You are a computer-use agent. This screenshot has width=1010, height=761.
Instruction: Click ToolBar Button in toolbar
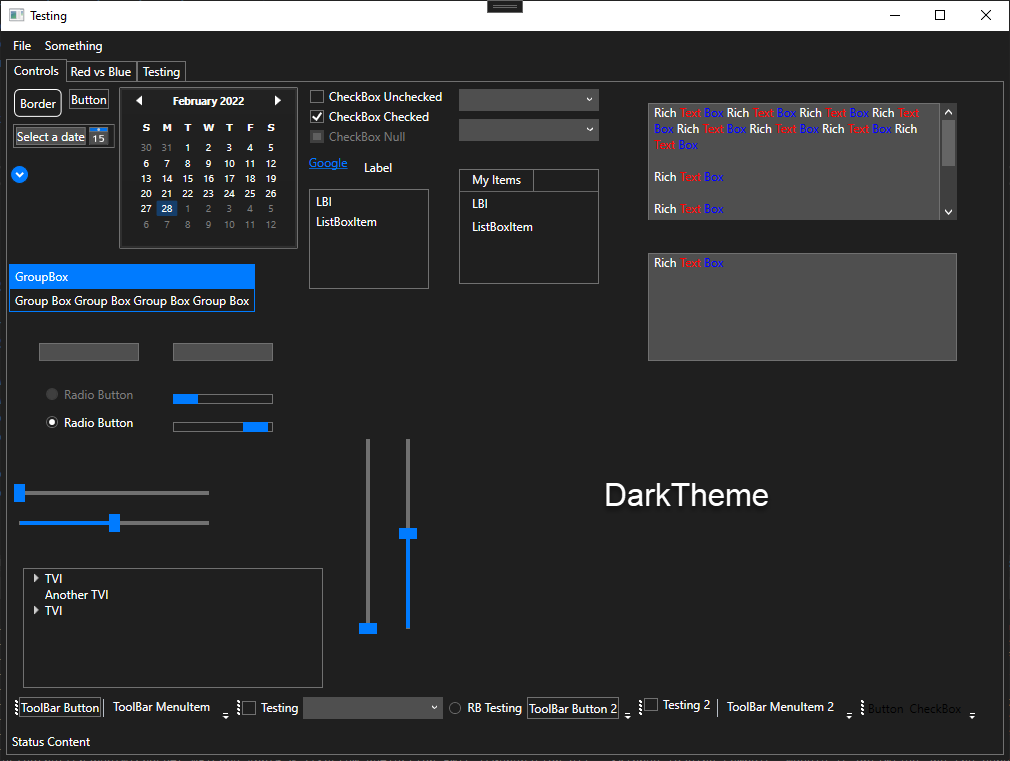point(60,708)
